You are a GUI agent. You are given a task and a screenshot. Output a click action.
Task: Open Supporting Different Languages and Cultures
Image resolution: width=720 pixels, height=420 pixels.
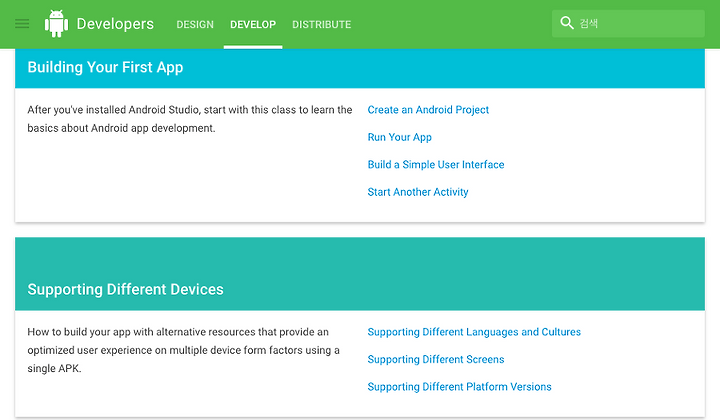pos(474,332)
